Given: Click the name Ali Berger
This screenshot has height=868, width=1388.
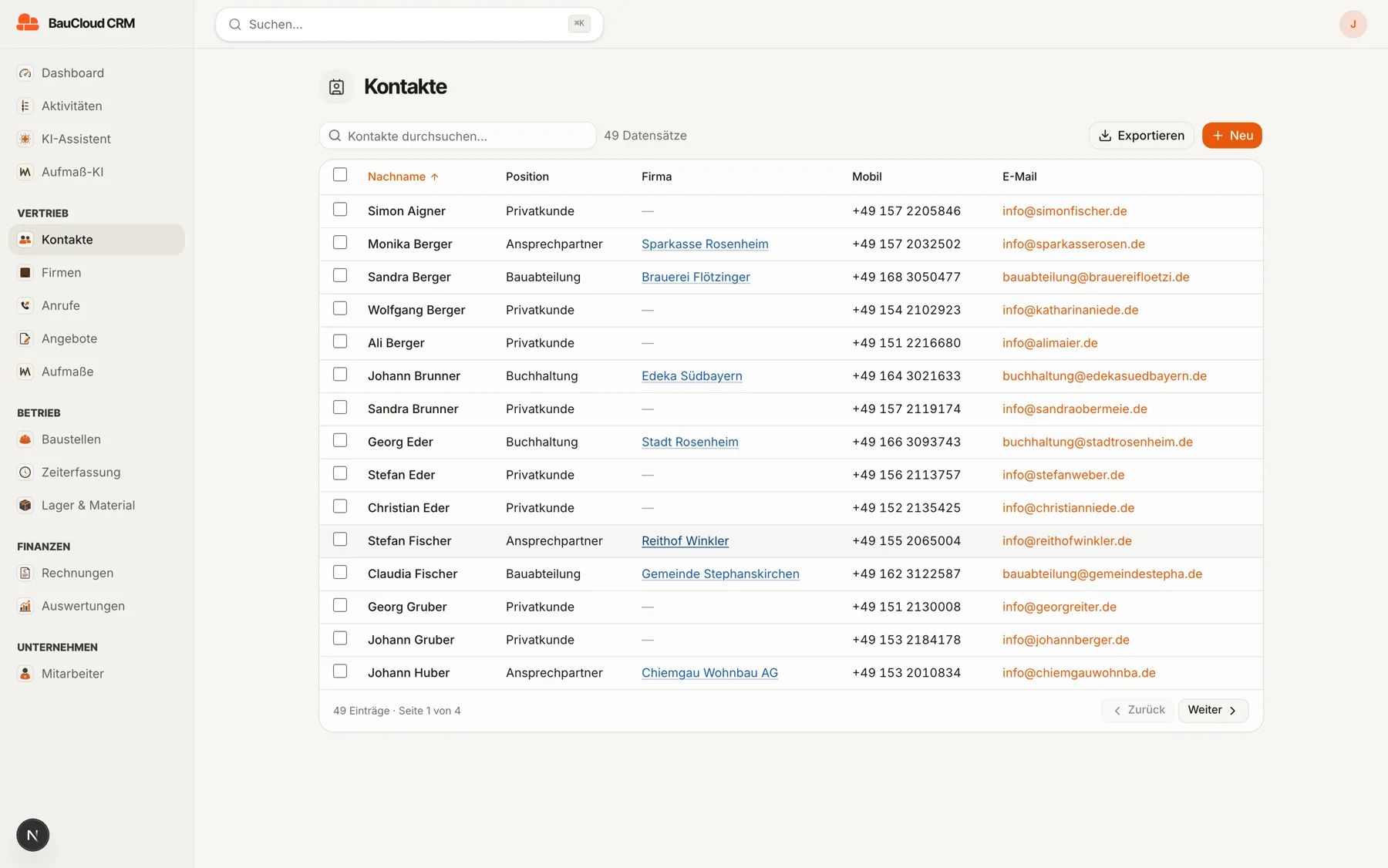Looking at the screenshot, I should coord(396,343).
